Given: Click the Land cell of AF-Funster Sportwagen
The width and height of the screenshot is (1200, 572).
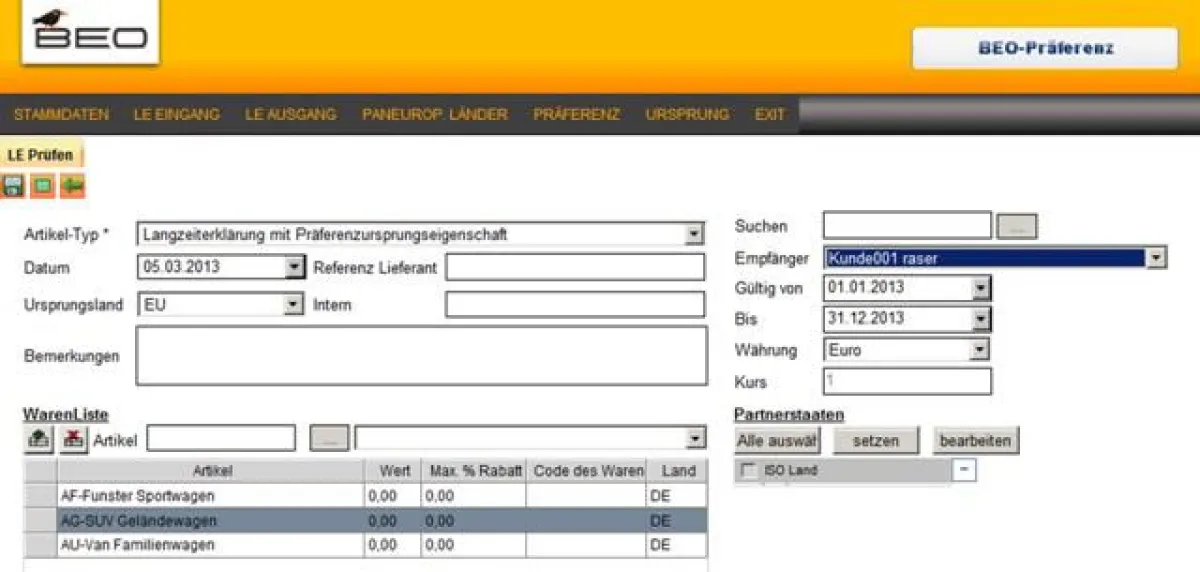Looking at the screenshot, I should tap(677, 495).
